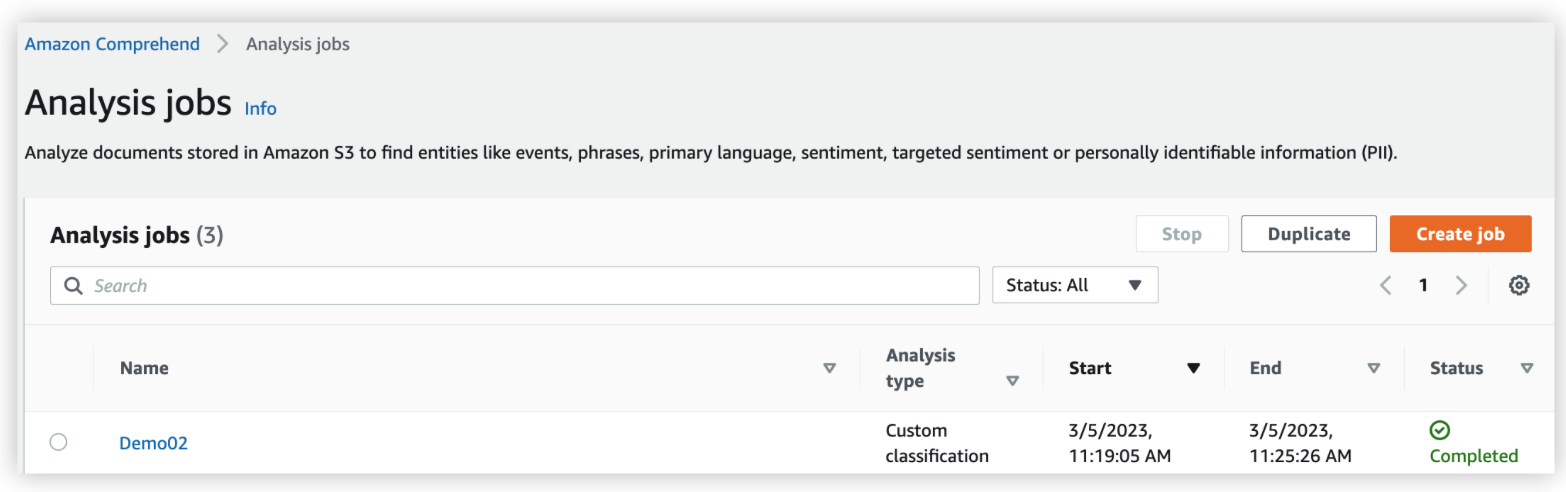
Task: Focus the analysis jobs search field
Action: click(x=530, y=286)
